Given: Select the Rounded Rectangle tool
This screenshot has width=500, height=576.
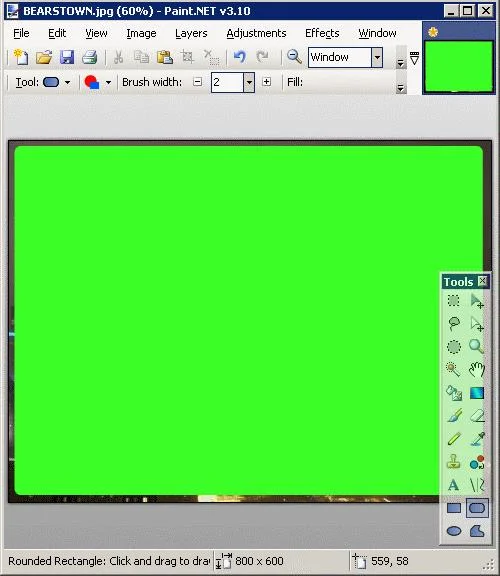Looking at the screenshot, I should (477, 508).
